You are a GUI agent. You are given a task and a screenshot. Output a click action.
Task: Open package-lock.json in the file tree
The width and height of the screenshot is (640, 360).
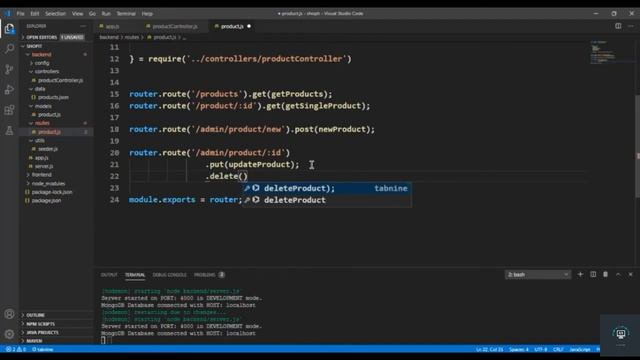[x=52, y=192]
